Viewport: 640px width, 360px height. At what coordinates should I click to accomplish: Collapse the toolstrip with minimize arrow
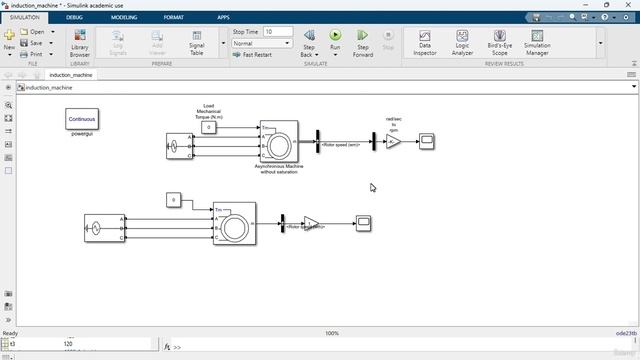(634, 64)
